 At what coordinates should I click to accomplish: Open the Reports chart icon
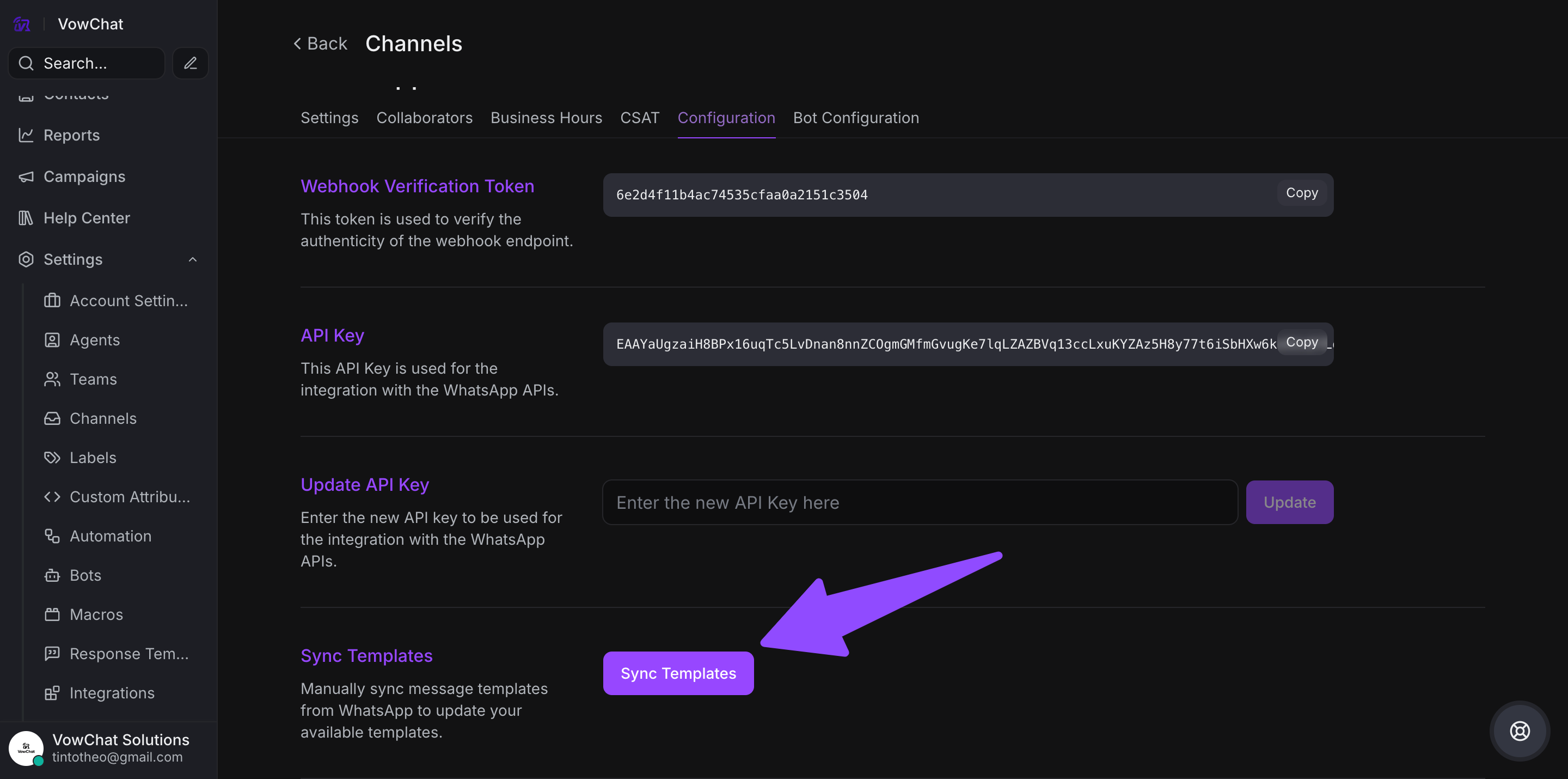point(26,135)
